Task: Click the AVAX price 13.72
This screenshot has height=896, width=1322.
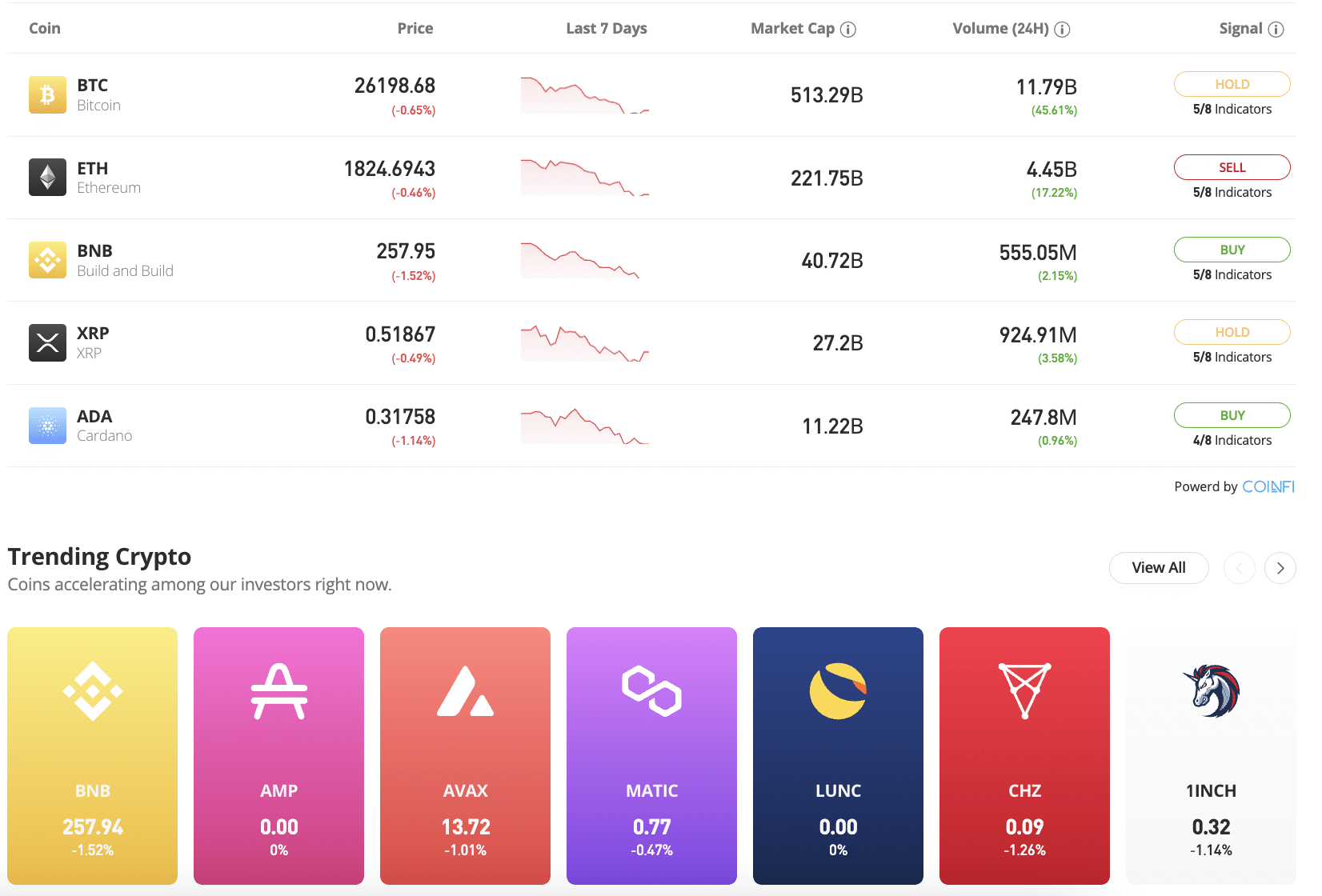Action: [x=466, y=827]
